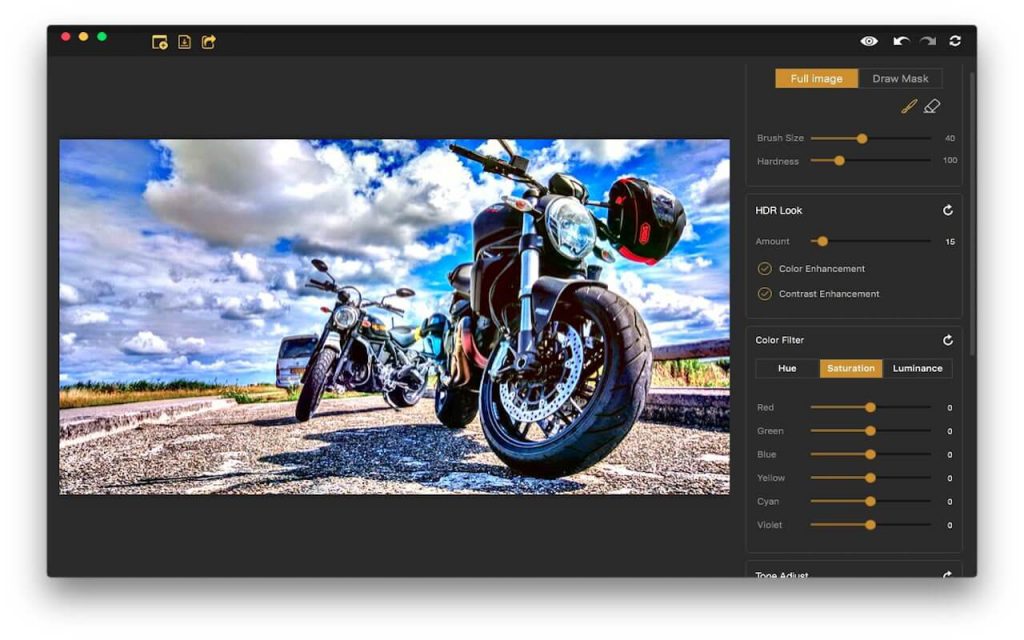Screen dimensions: 1024x640
Task: Click the Share icon in the toolbar
Action: [x=211, y=42]
